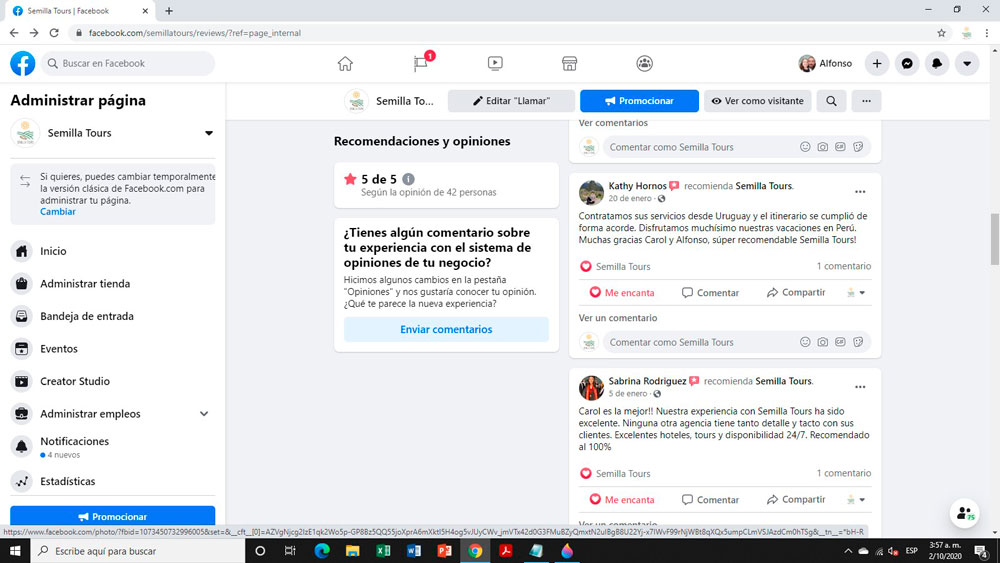Click the sidebar Promocionar button
This screenshot has width=1000, height=563.
click(x=112, y=516)
